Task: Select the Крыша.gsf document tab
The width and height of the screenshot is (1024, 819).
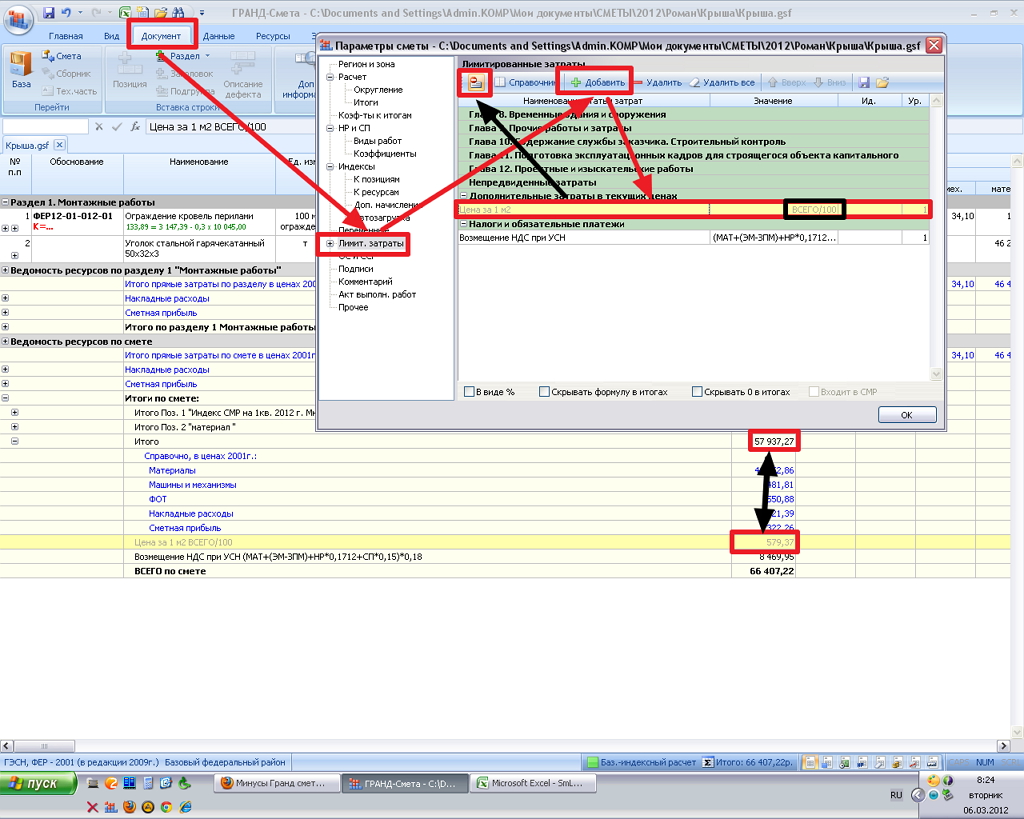Action: 27,145
